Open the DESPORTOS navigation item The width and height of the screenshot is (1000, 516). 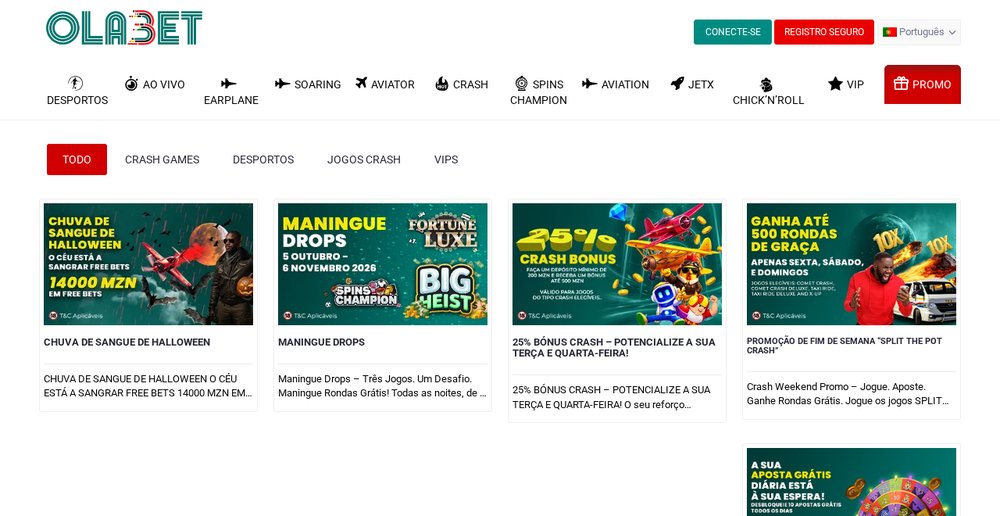tap(77, 91)
